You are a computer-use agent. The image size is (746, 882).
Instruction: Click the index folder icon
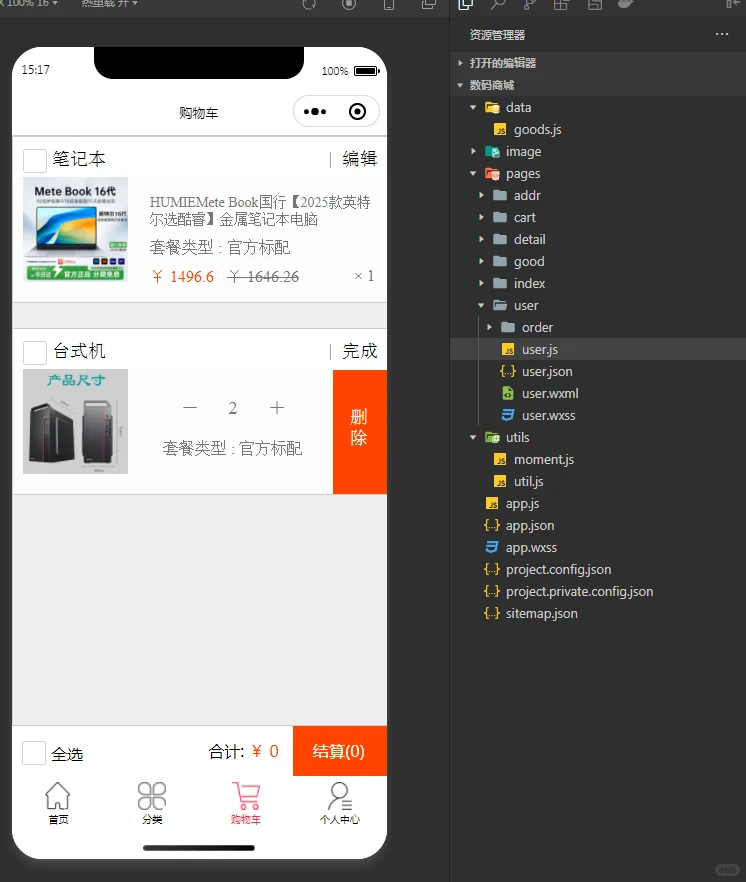coord(500,283)
